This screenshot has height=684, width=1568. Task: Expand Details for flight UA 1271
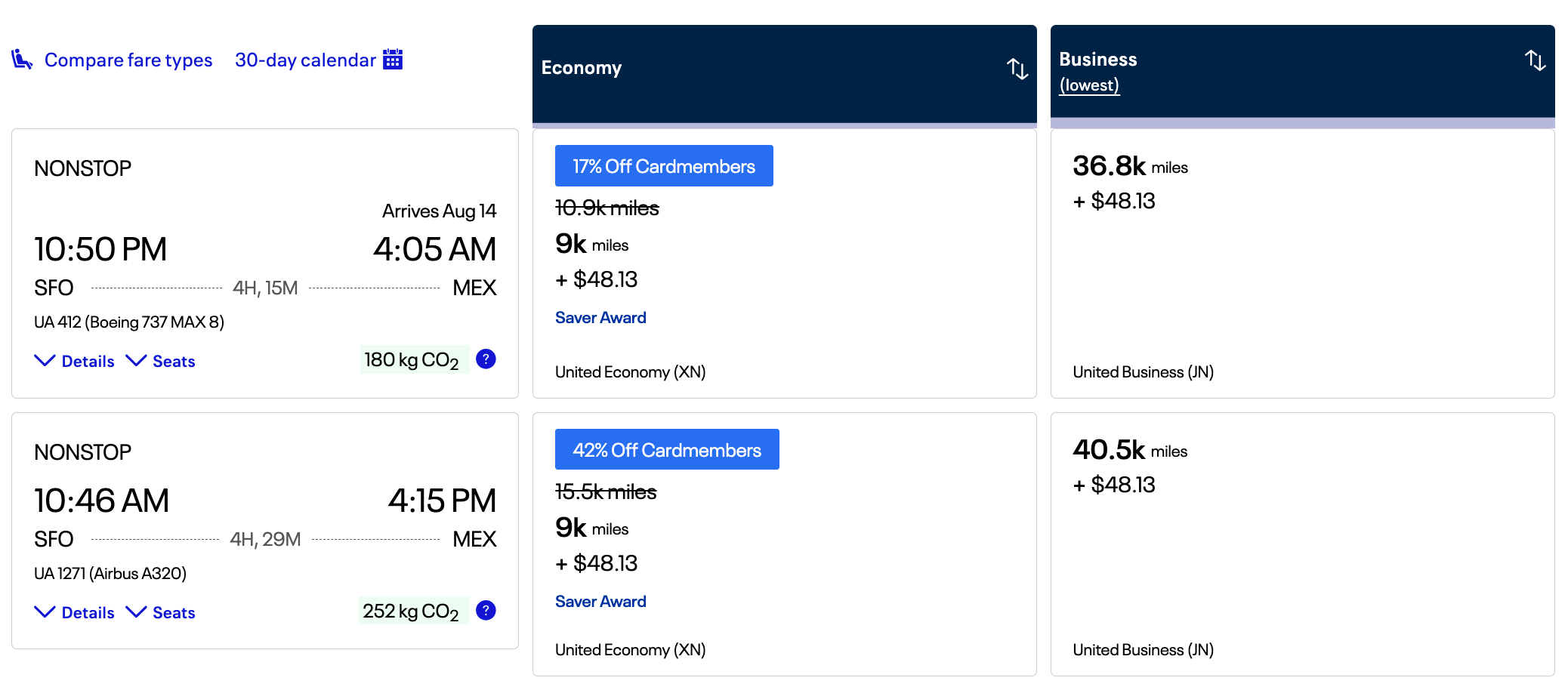click(75, 613)
